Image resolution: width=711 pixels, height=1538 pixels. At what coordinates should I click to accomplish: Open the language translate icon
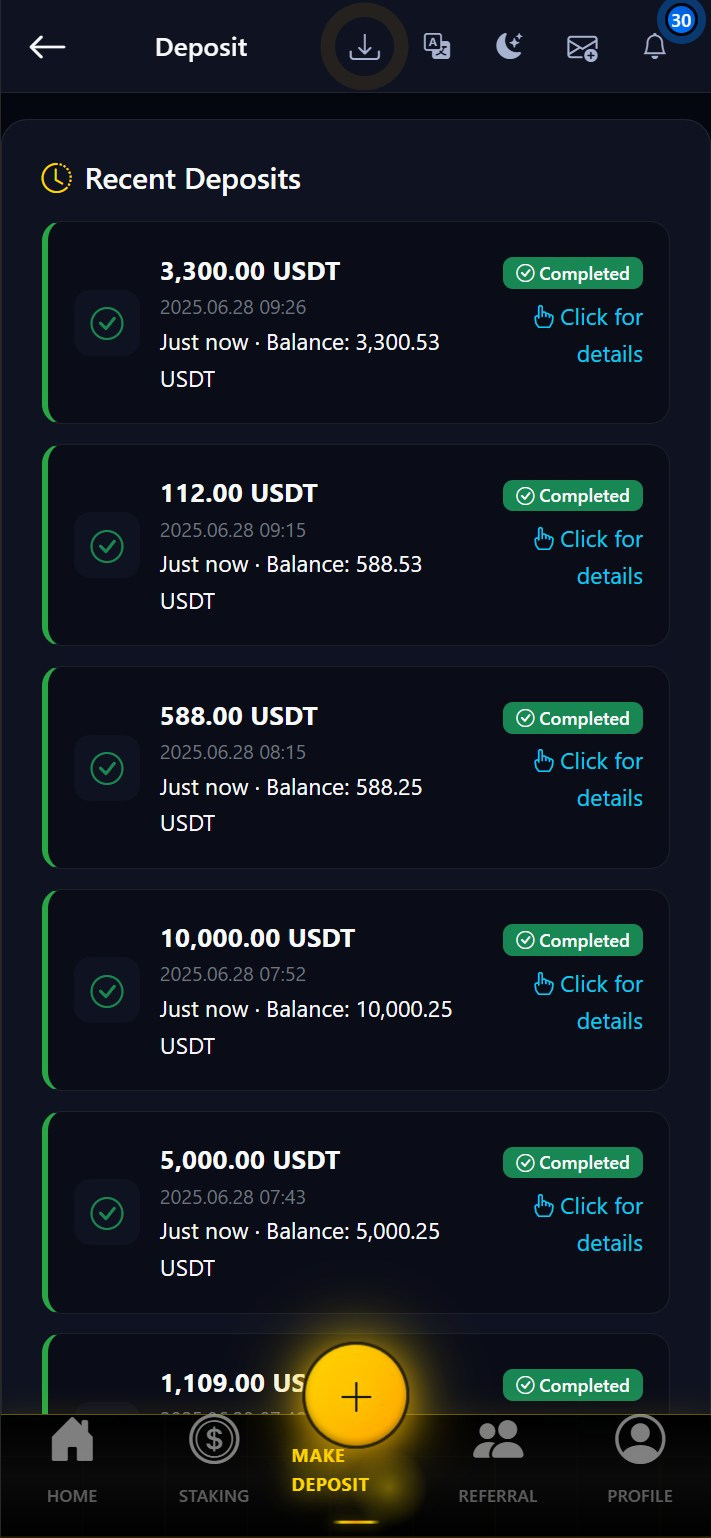[437, 47]
